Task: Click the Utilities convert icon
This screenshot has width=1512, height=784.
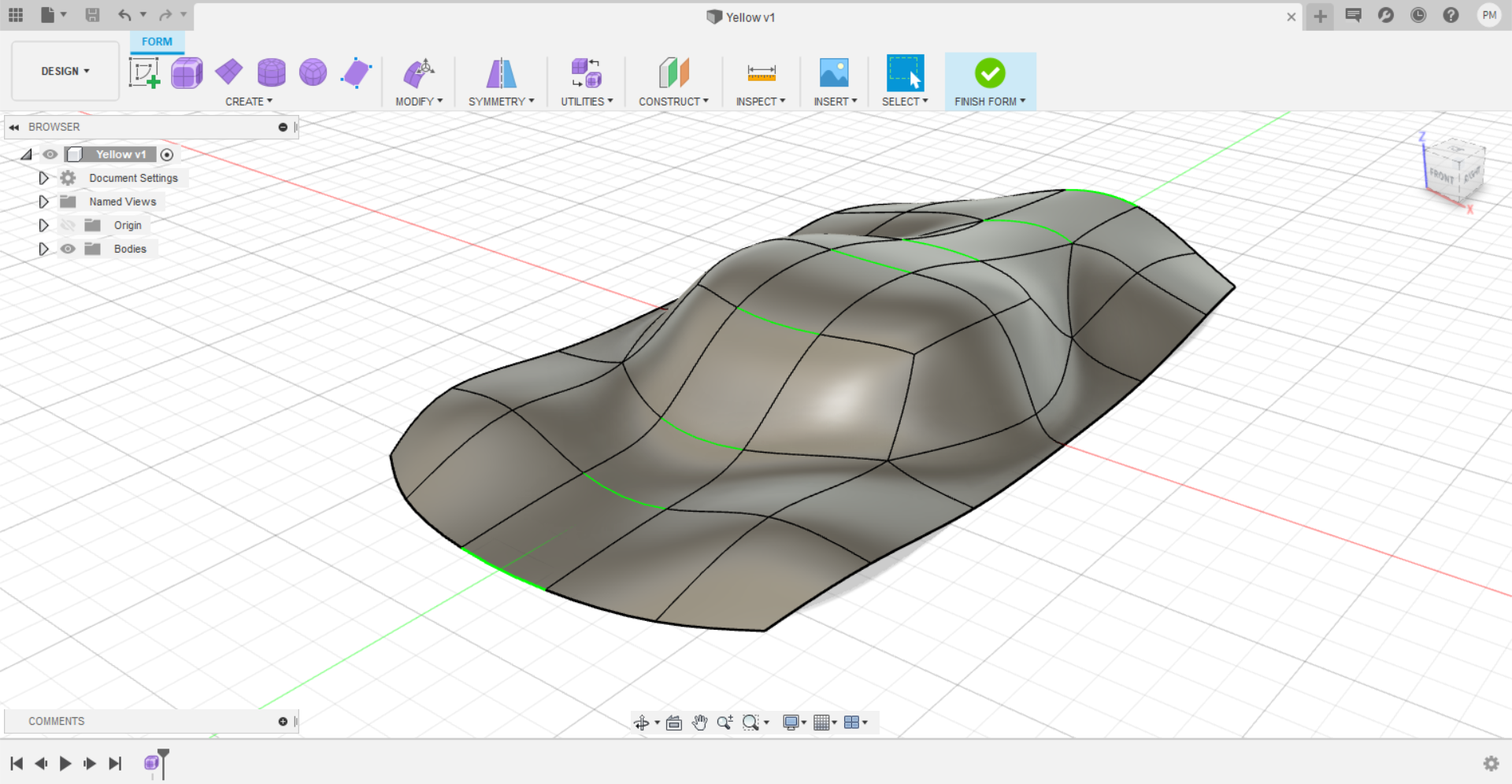Action: point(587,73)
